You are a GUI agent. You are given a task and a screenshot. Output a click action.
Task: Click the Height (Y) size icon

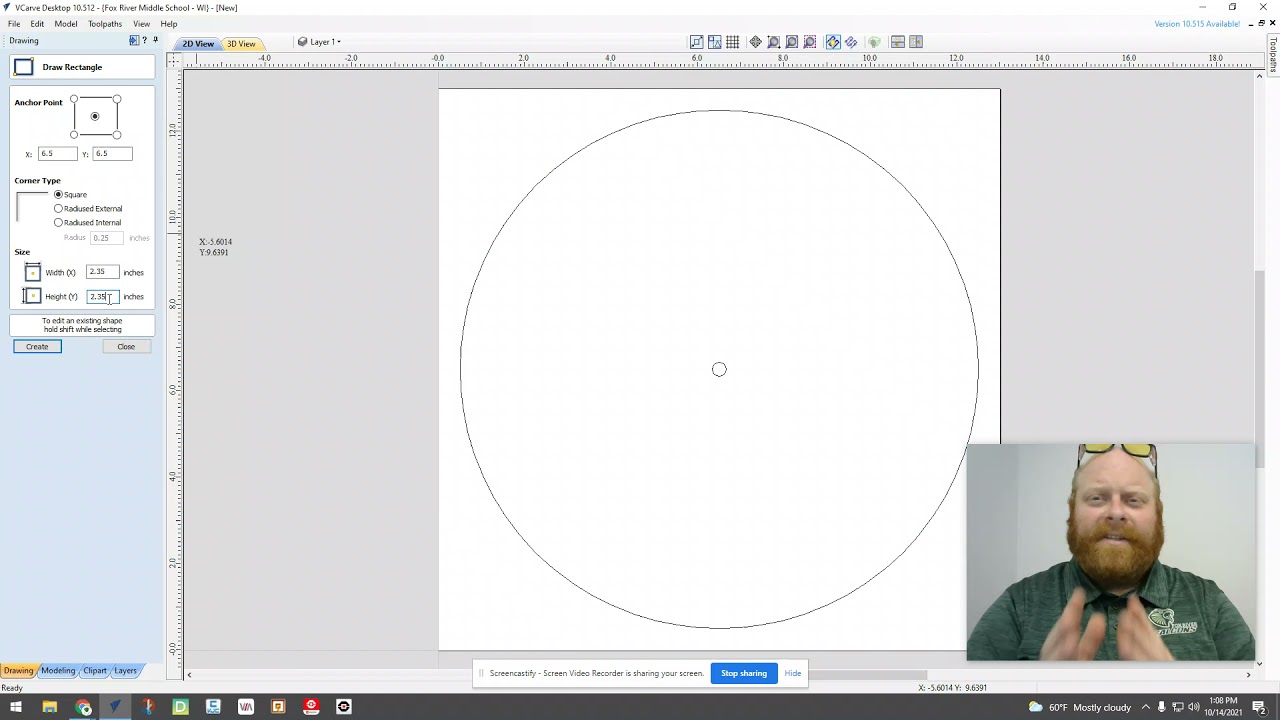(32, 296)
